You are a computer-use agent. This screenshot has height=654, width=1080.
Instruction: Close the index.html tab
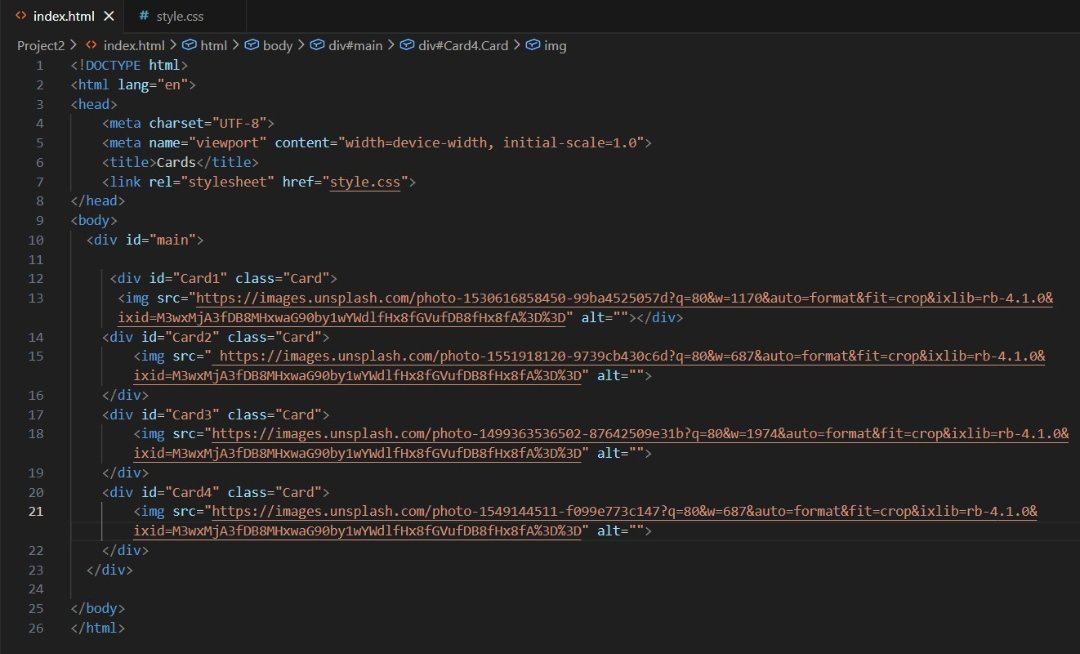click(109, 16)
